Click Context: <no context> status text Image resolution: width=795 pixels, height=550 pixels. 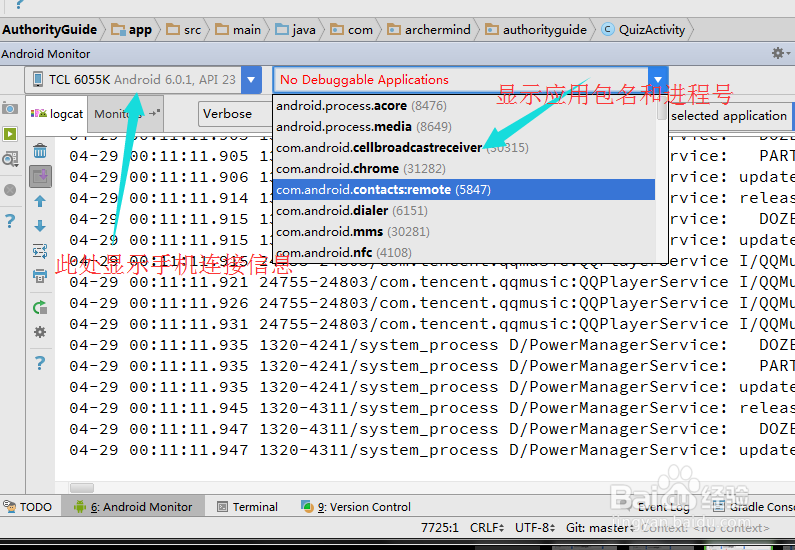coord(705,528)
